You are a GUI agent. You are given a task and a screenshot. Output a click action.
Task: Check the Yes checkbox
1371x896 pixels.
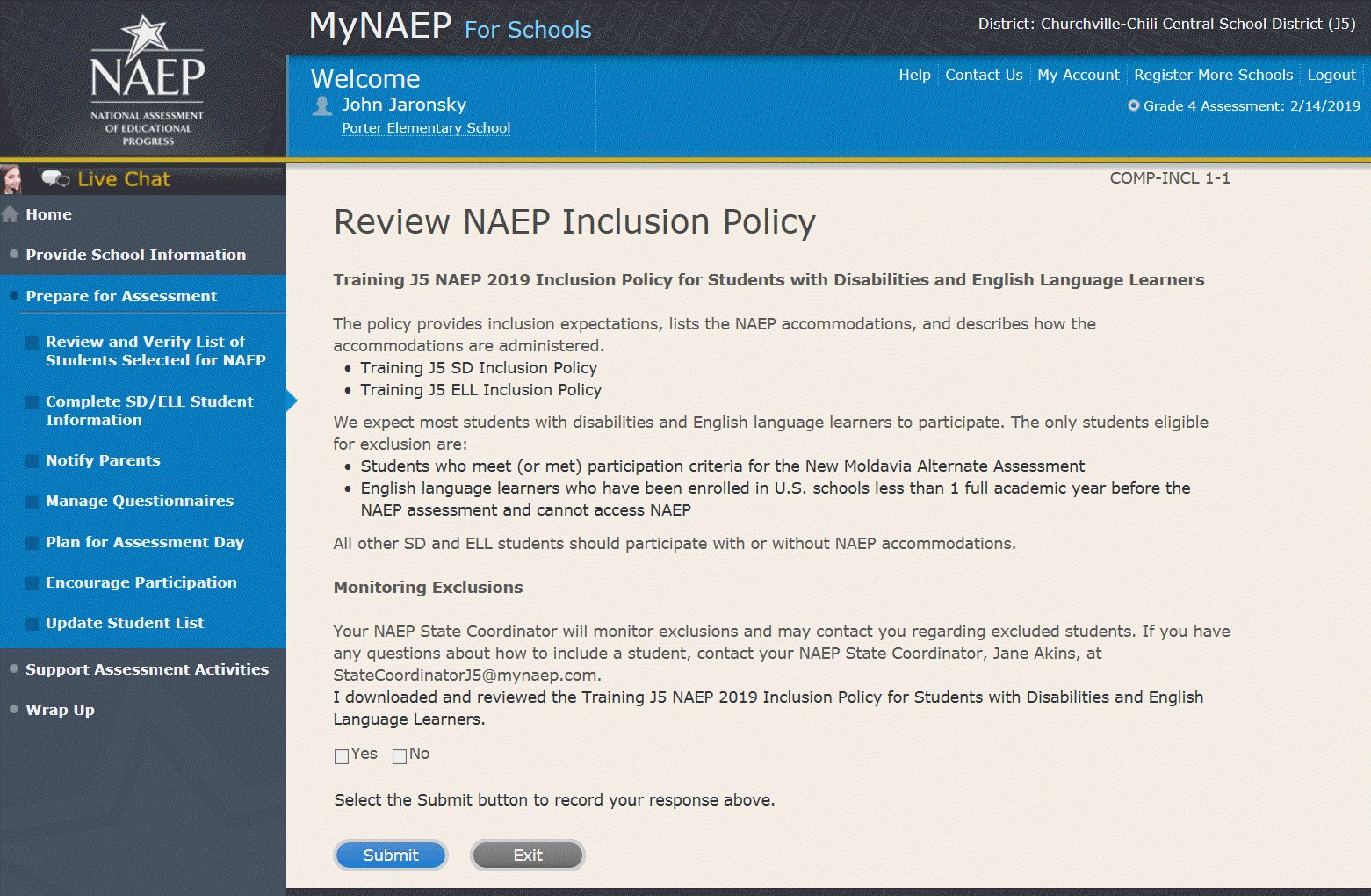tap(342, 756)
